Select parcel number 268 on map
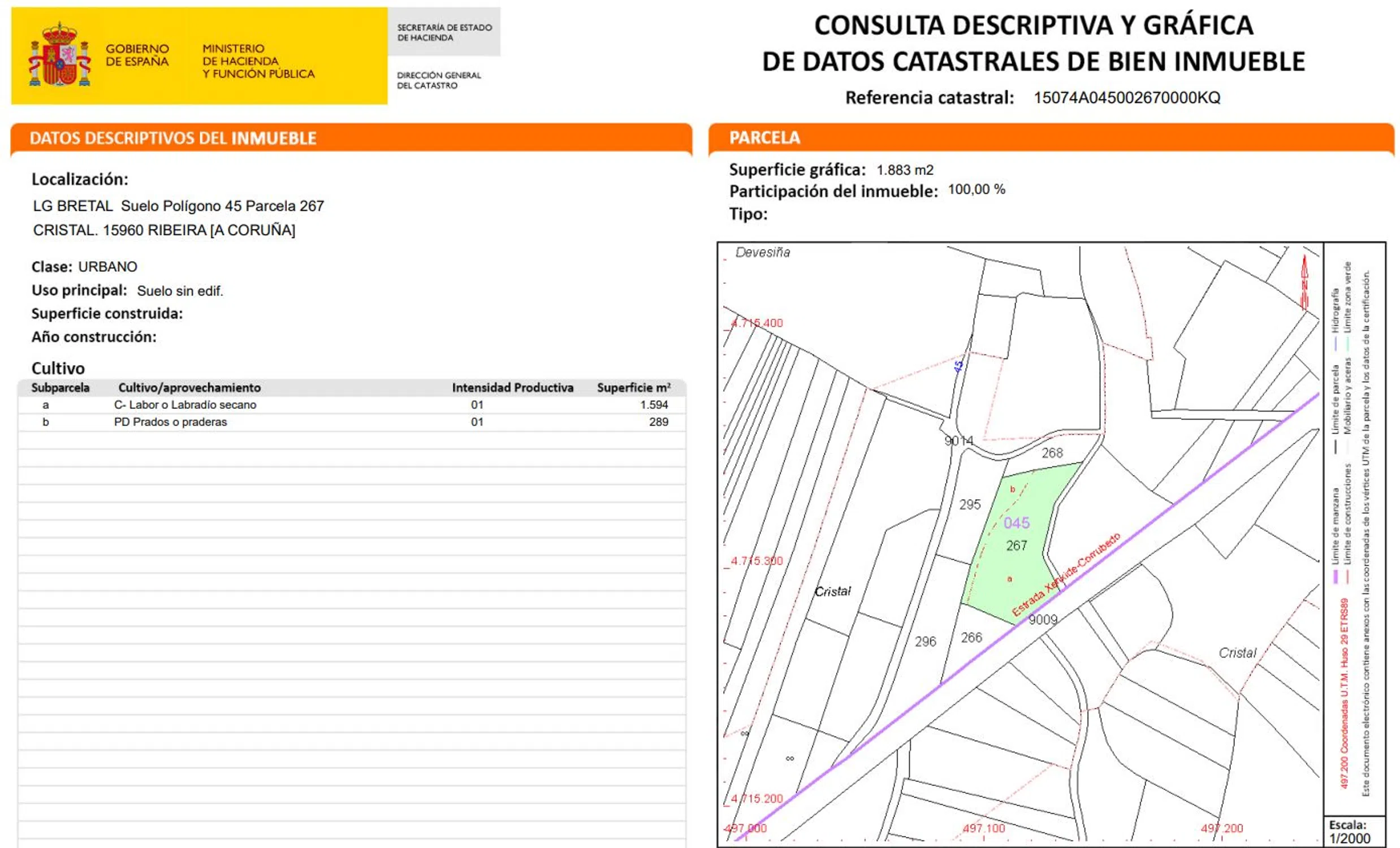This screenshot has height=848, width=1400. coord(1052,453)
